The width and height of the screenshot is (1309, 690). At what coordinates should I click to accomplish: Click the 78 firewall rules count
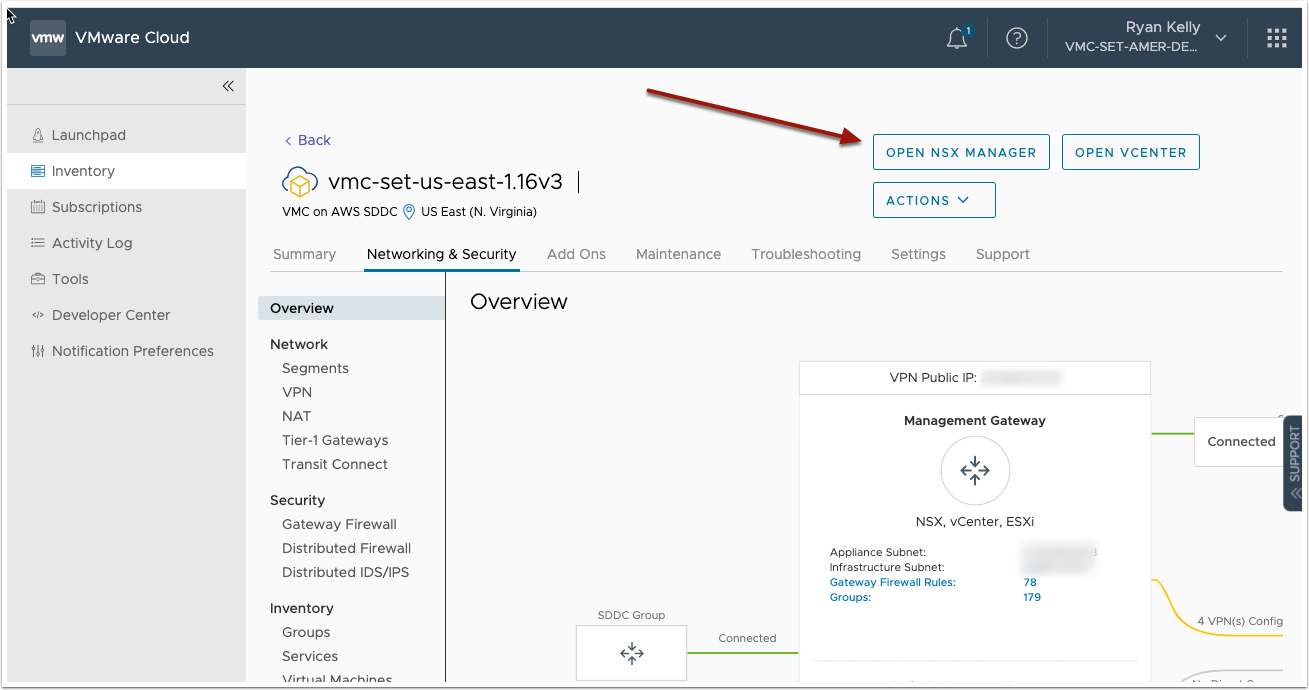point(1030,582)
